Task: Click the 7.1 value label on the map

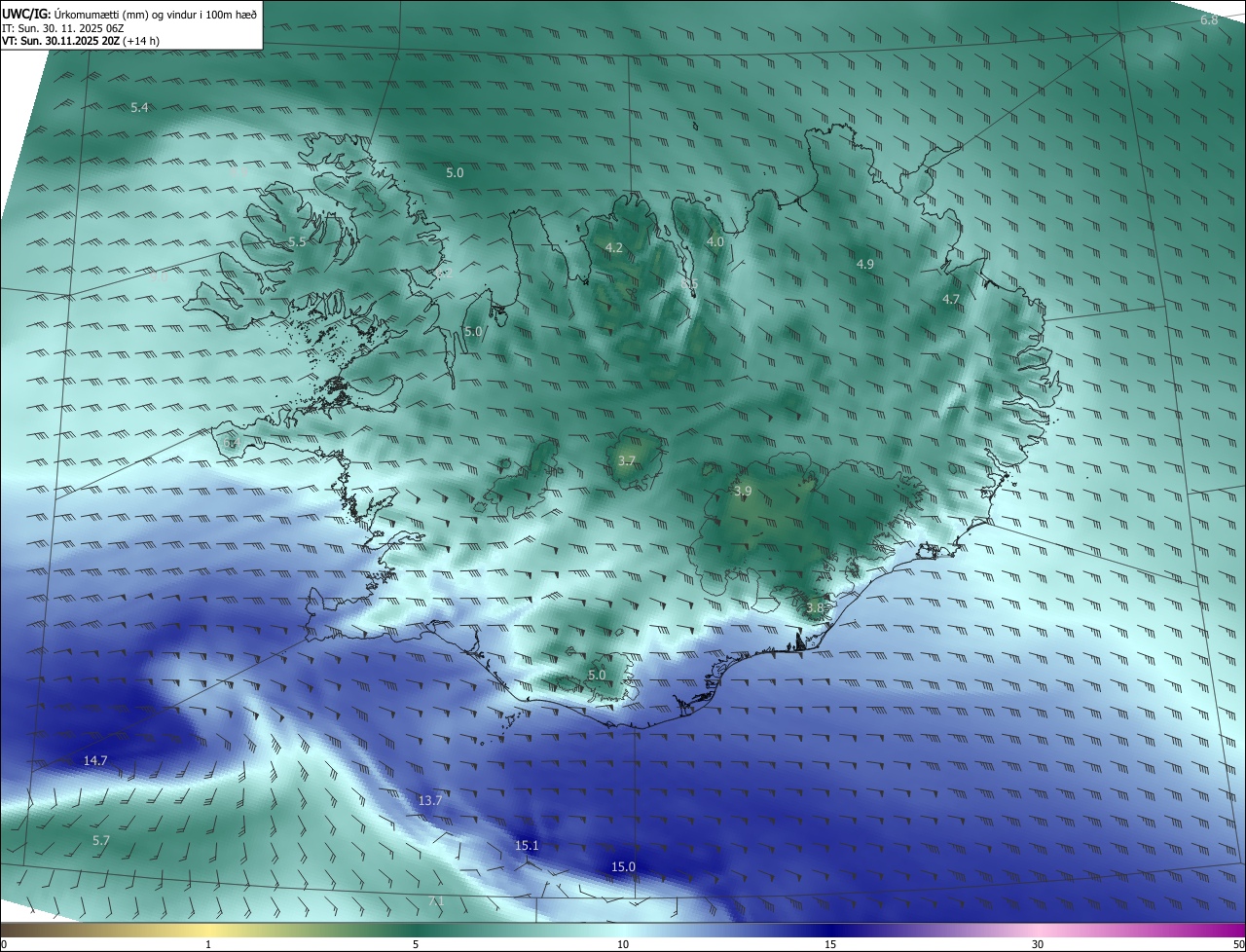Action: point(436,901)
